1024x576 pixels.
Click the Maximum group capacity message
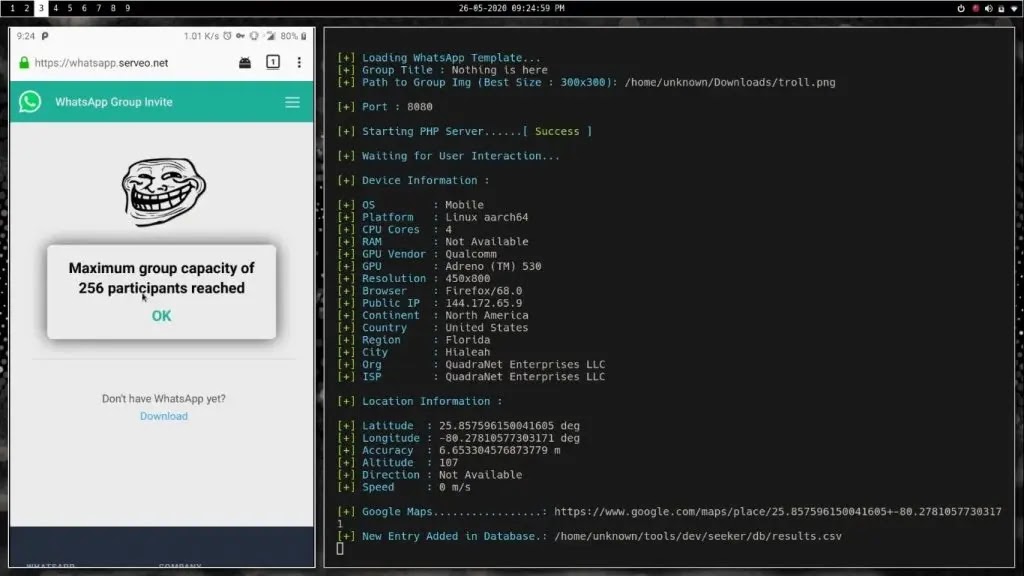(x=161, y=278)
